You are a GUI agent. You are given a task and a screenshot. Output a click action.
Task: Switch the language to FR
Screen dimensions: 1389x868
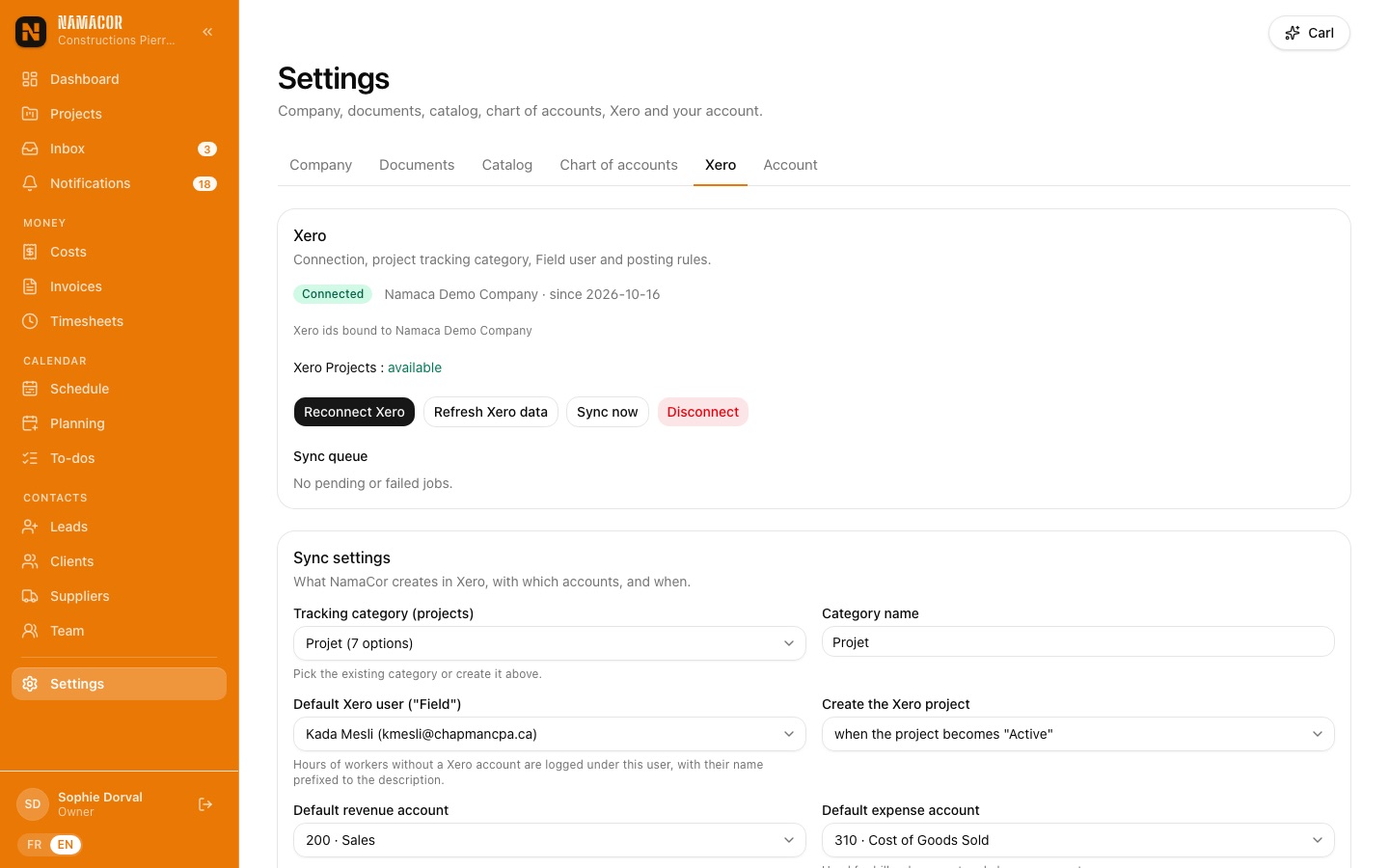pyautogui.click(x=35, y=845)
